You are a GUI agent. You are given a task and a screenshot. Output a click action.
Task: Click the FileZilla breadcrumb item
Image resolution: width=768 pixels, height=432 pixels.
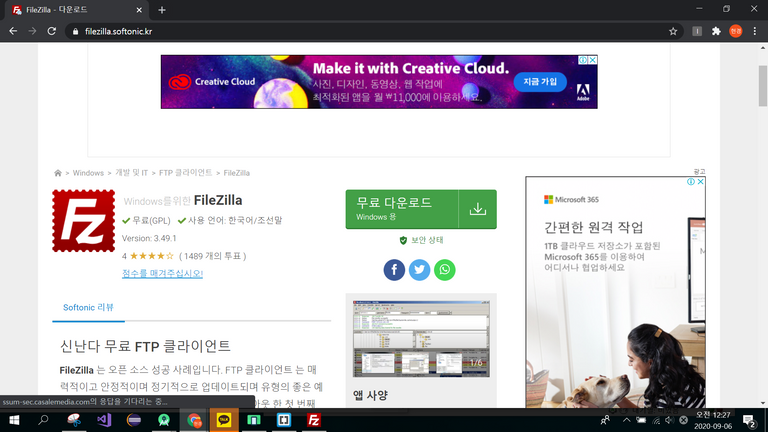pos(237,173)
